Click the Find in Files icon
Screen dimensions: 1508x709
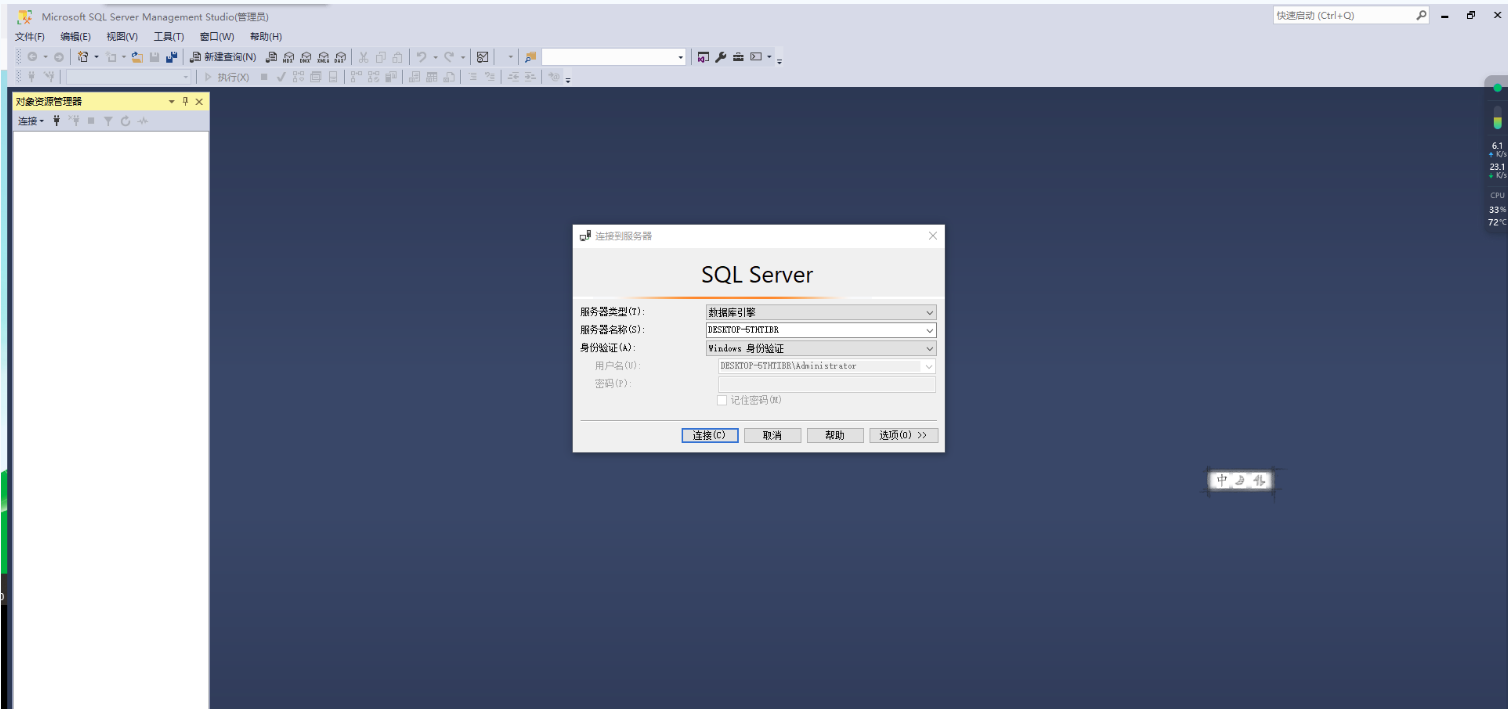pos(530,57)
